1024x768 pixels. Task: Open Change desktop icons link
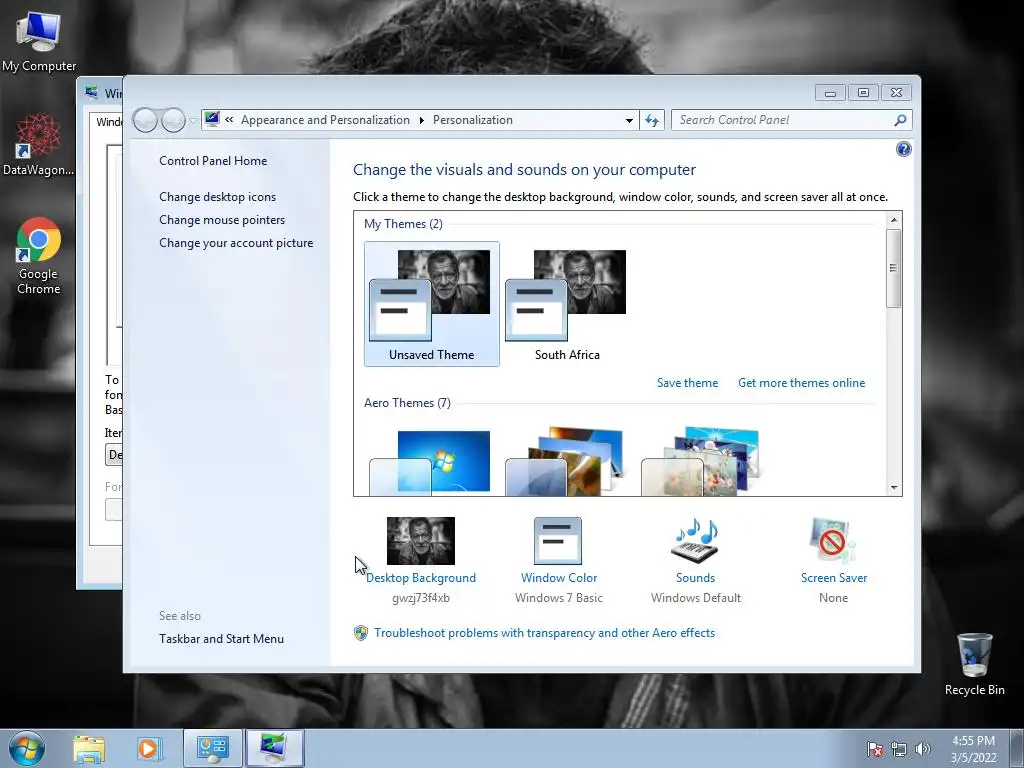(217, 197)
